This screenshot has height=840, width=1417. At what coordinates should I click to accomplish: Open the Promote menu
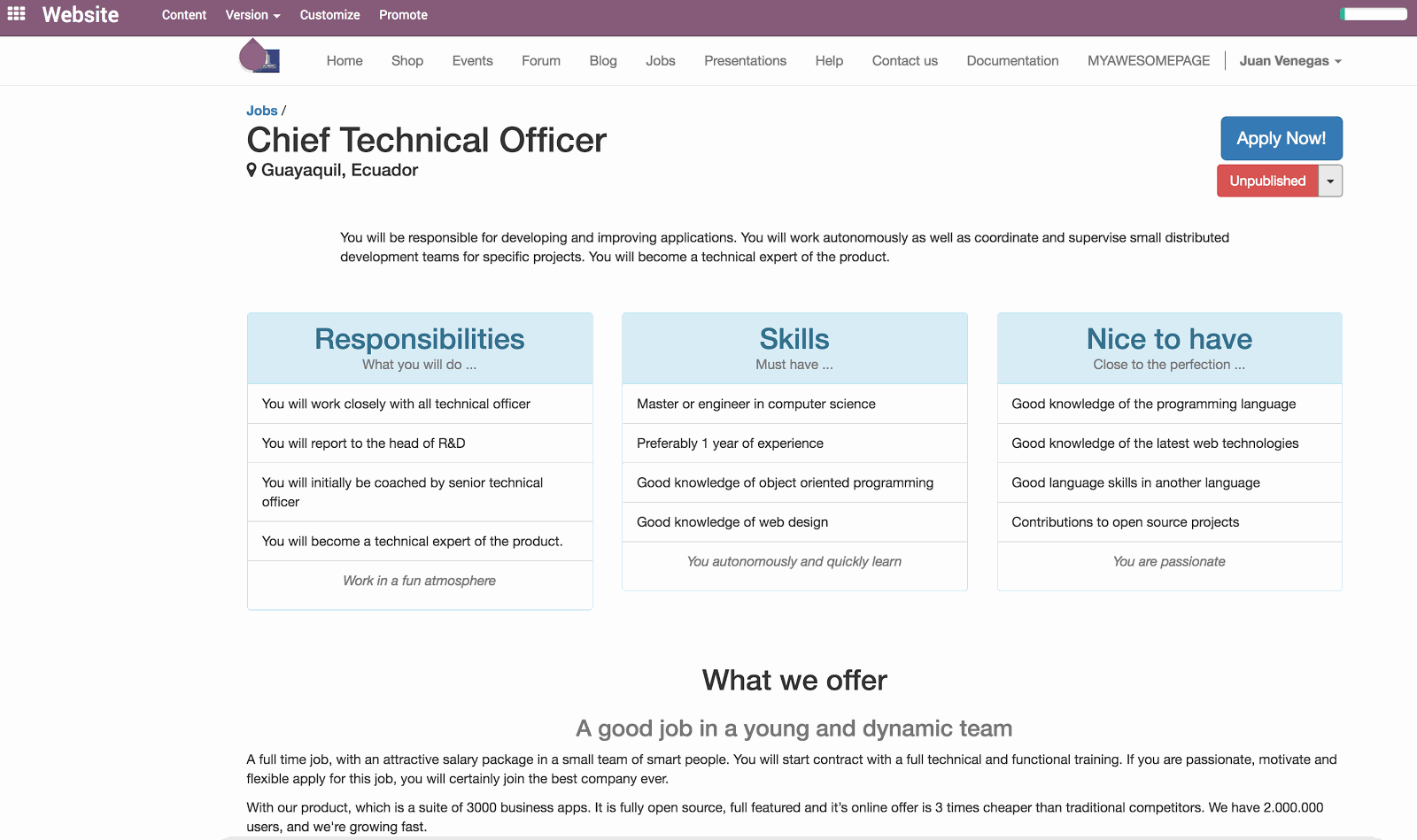tap(403, 15)
